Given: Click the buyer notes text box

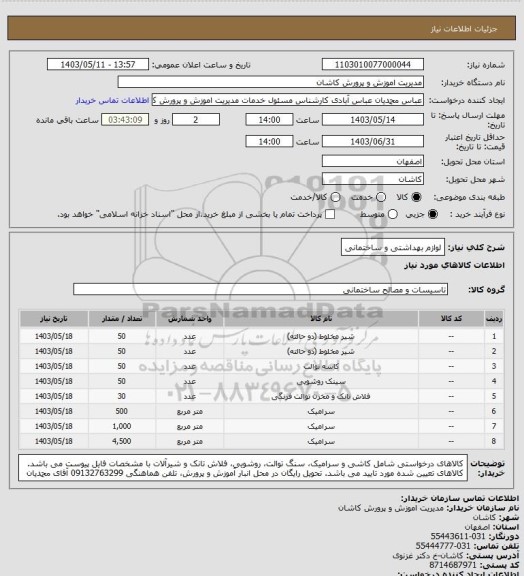Looking at the screenshot, I should tap(243, 468).
